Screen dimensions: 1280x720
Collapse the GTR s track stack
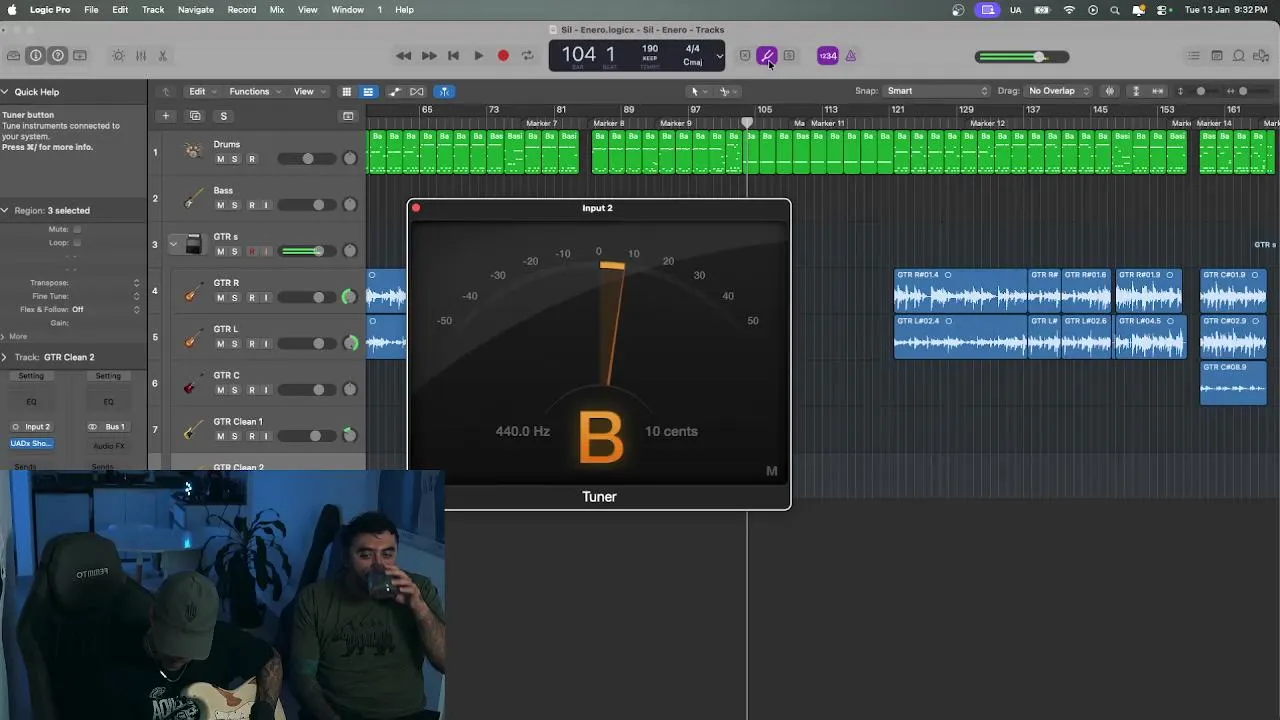[x=173, y=244]
